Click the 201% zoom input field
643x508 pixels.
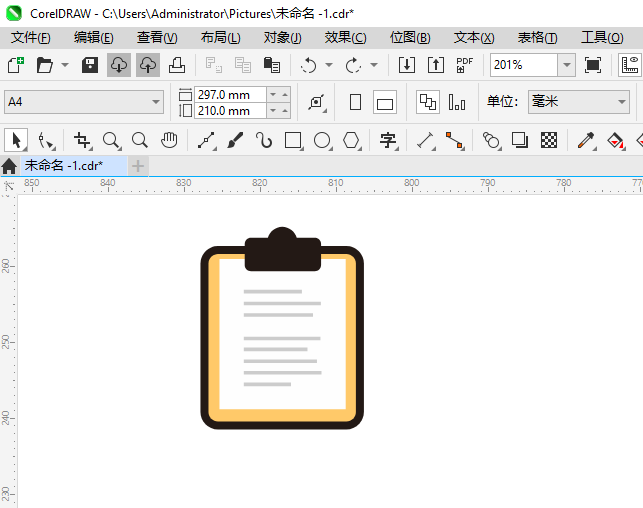[x=524, y=65]
